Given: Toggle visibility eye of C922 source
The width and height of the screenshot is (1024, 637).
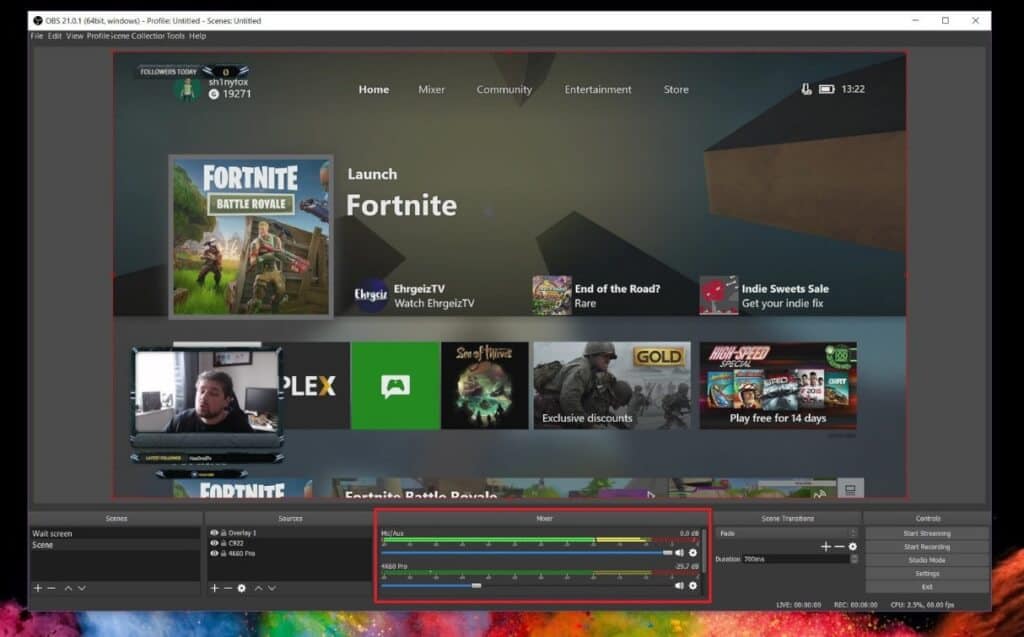Looking at the screenshot, I should coord(214,543).
